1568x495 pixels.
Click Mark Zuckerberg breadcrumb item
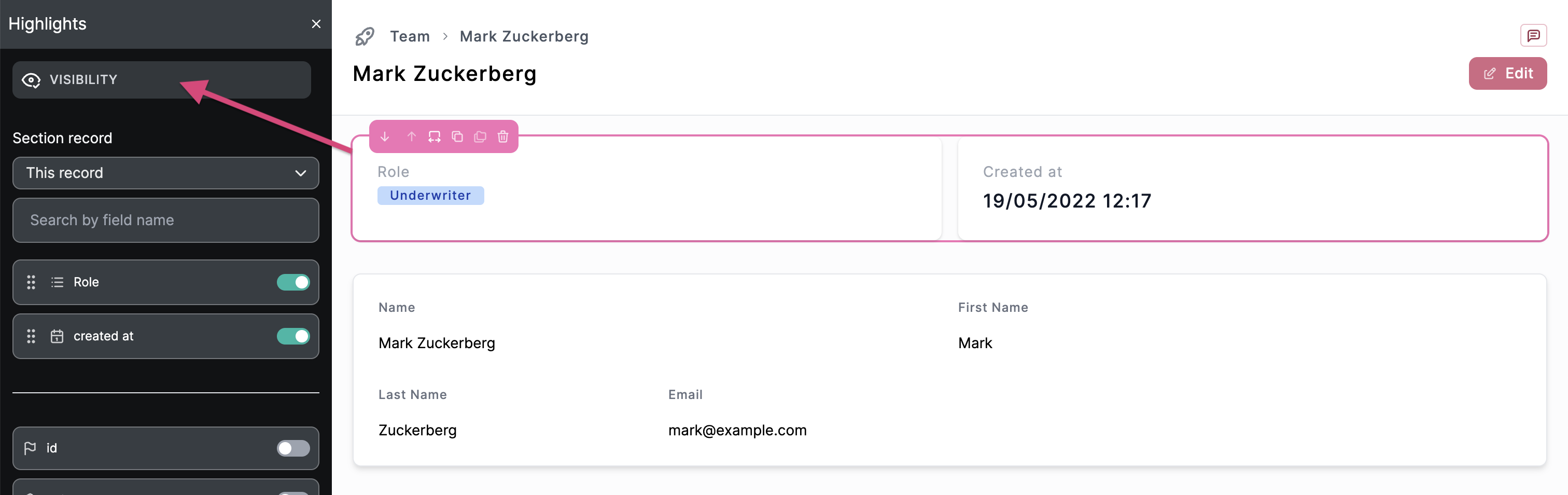click(x=524, y=36)
